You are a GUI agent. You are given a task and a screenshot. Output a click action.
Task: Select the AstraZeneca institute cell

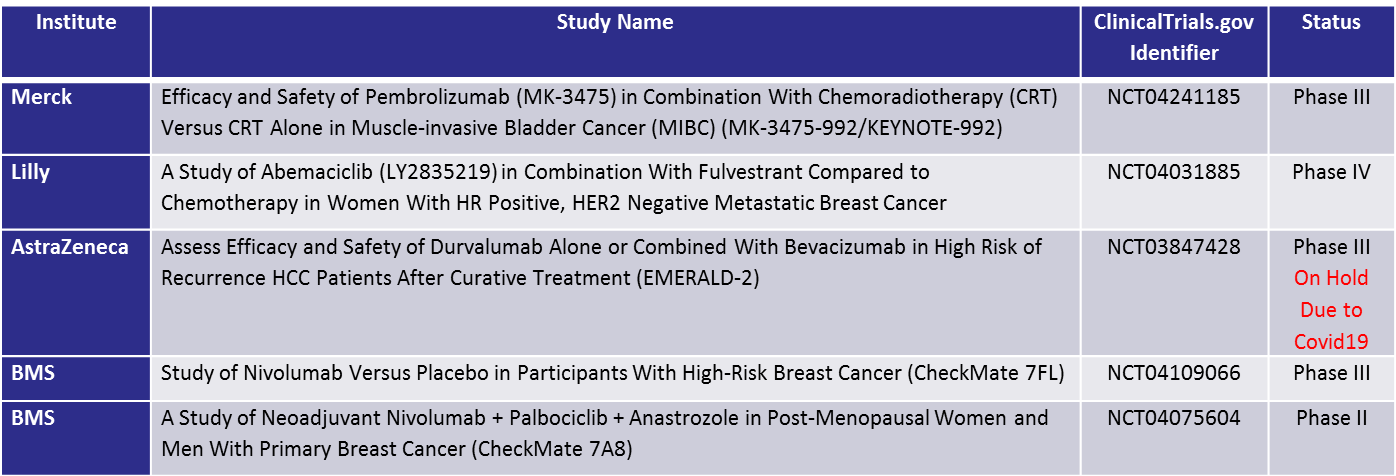pos(76,293)
